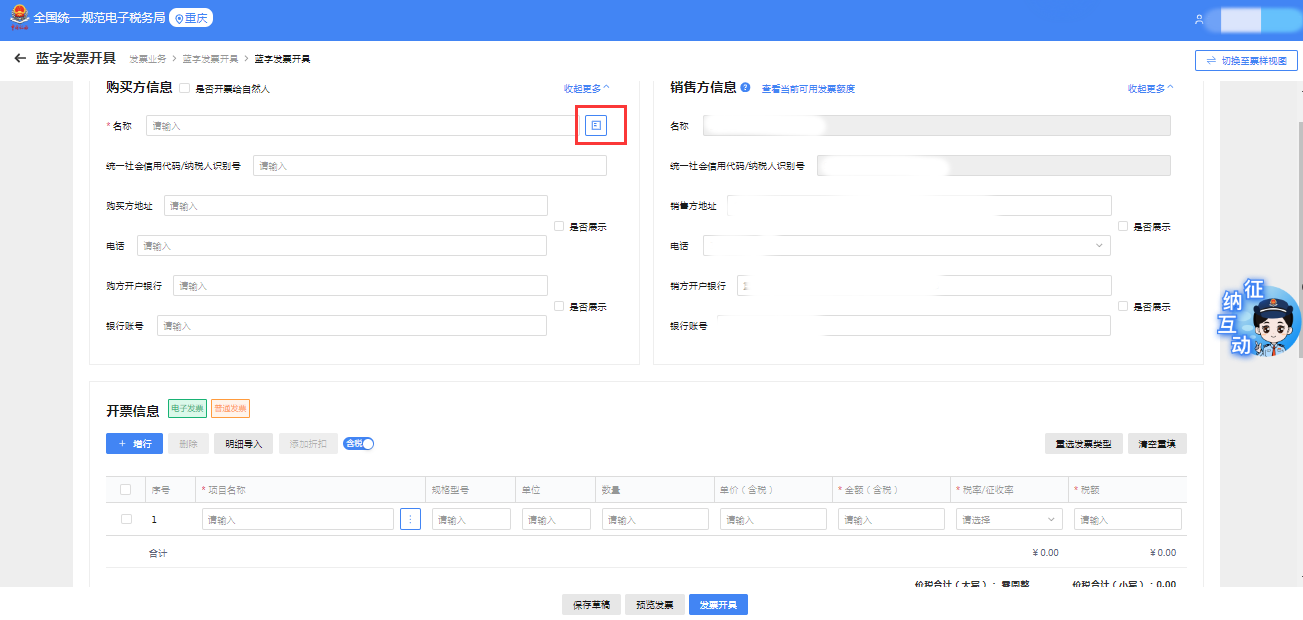Click the back arrow beside 蓝字发票开具

[20, 59]
